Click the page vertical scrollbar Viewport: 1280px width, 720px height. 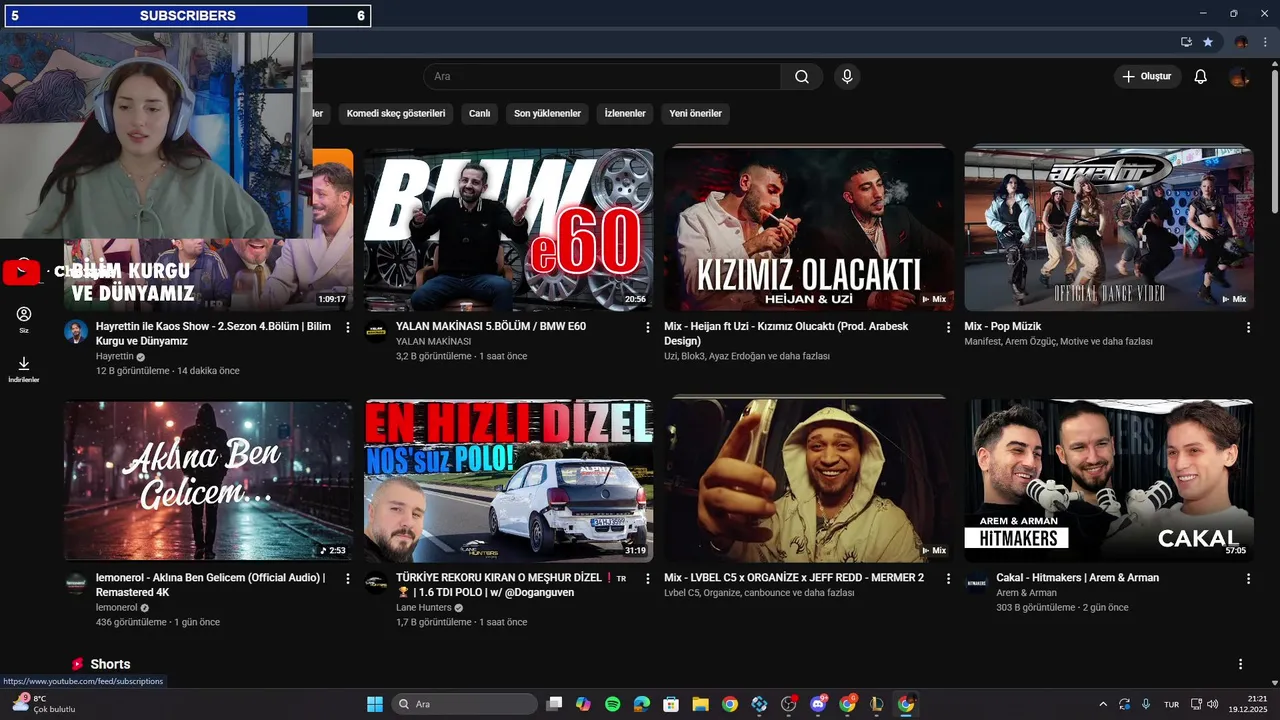(1274, 140)
